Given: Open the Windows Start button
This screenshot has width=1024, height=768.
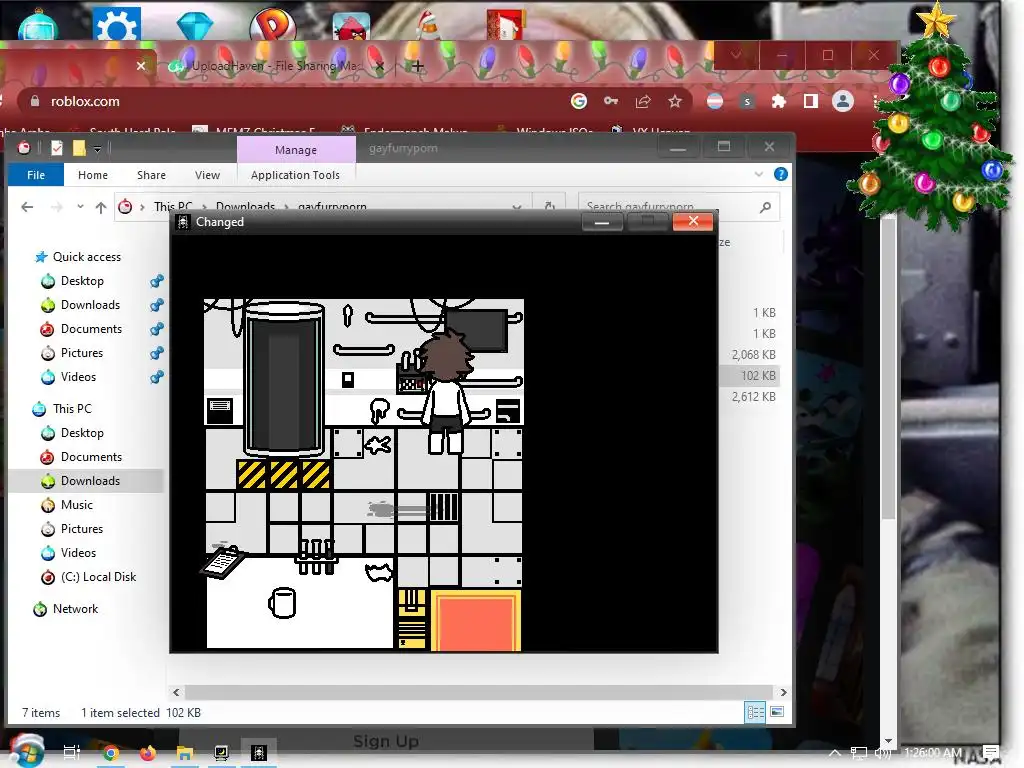Looking at the screenshot, I should coord(27,751).
